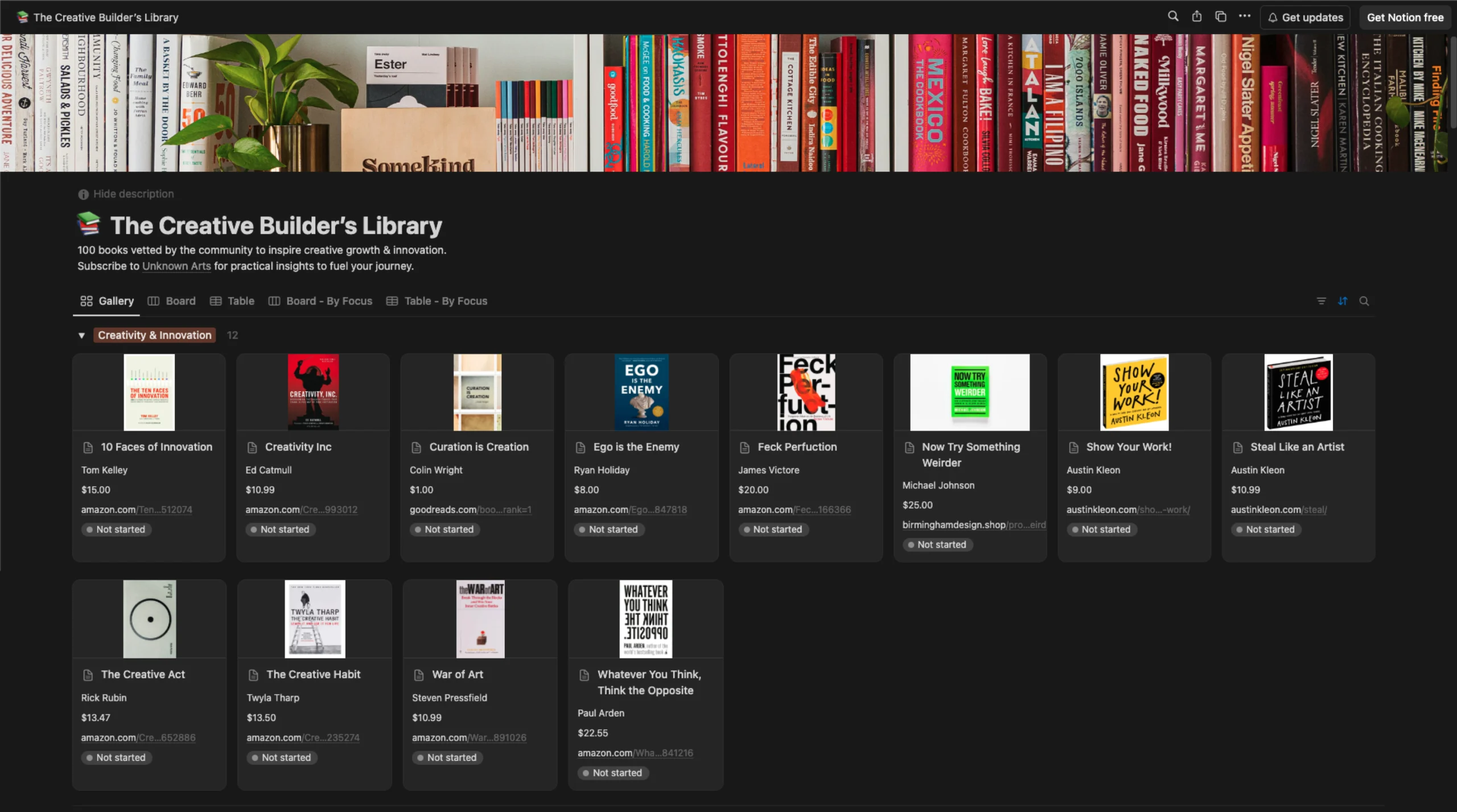Click the page icon for The Creative Act
Screen dimensions: 1457x812
(x=88, y=675)
